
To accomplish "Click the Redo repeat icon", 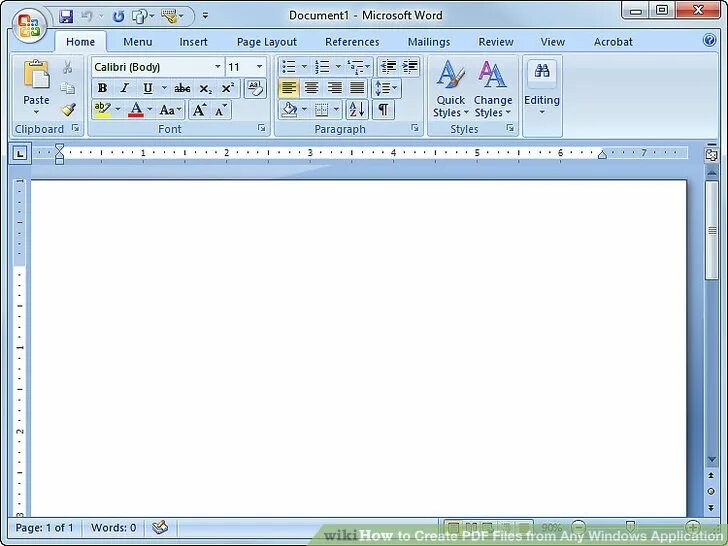I will (118, 17).
